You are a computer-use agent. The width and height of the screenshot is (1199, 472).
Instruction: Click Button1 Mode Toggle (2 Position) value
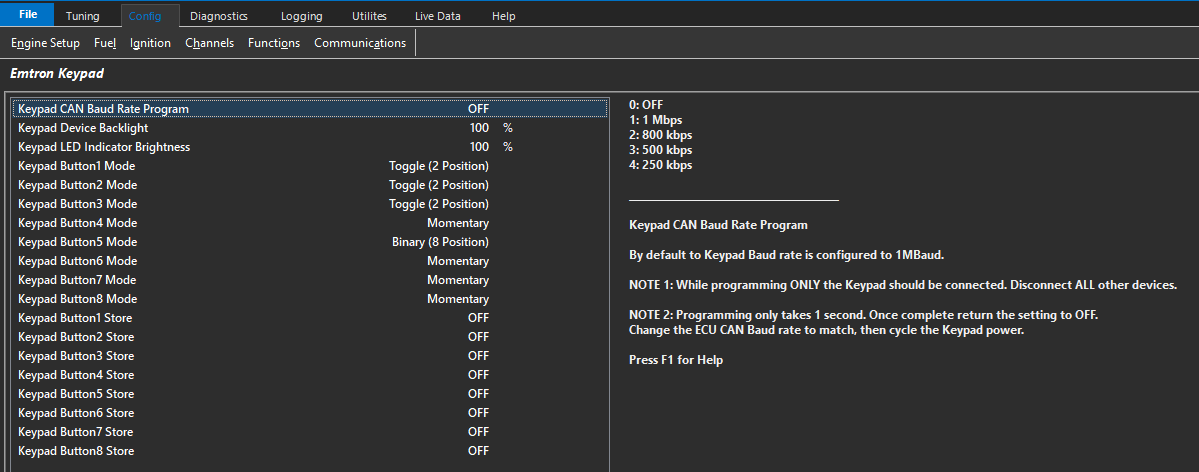[438, 166]
